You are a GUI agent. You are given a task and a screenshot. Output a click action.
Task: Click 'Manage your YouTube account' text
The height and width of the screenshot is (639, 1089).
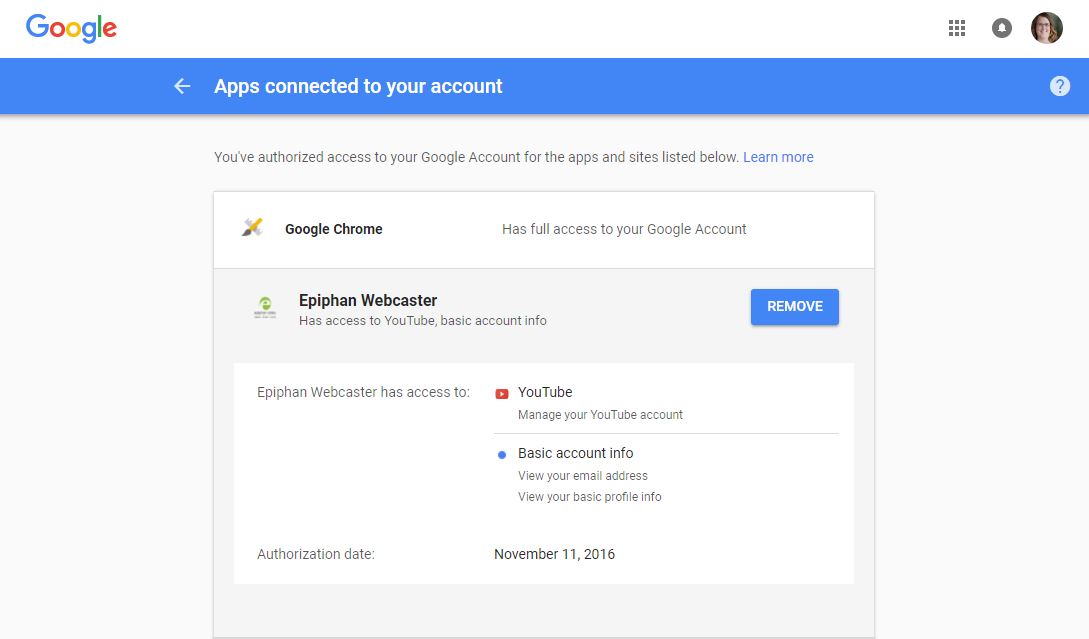[600, 415]
